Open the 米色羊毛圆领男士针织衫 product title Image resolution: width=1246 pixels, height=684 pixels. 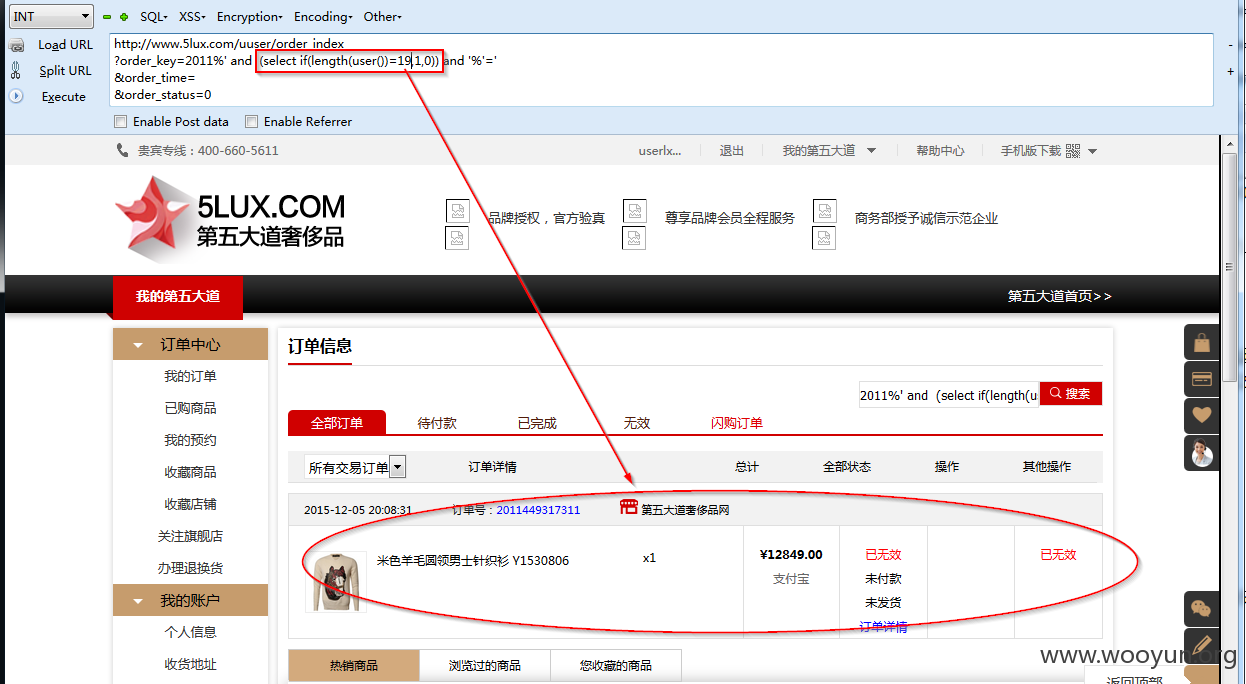pyautogui.click(x=472, y=560)
